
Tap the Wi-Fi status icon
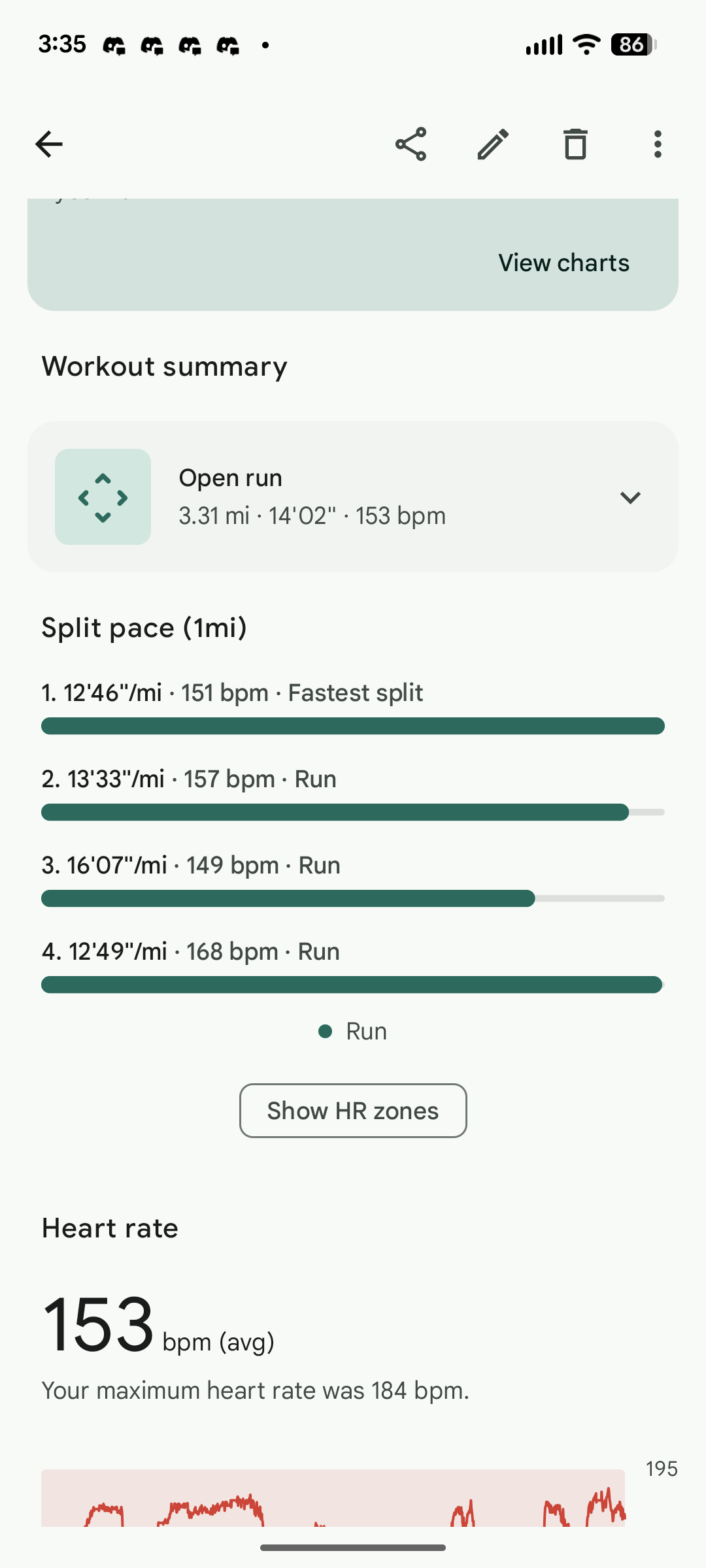586,44
